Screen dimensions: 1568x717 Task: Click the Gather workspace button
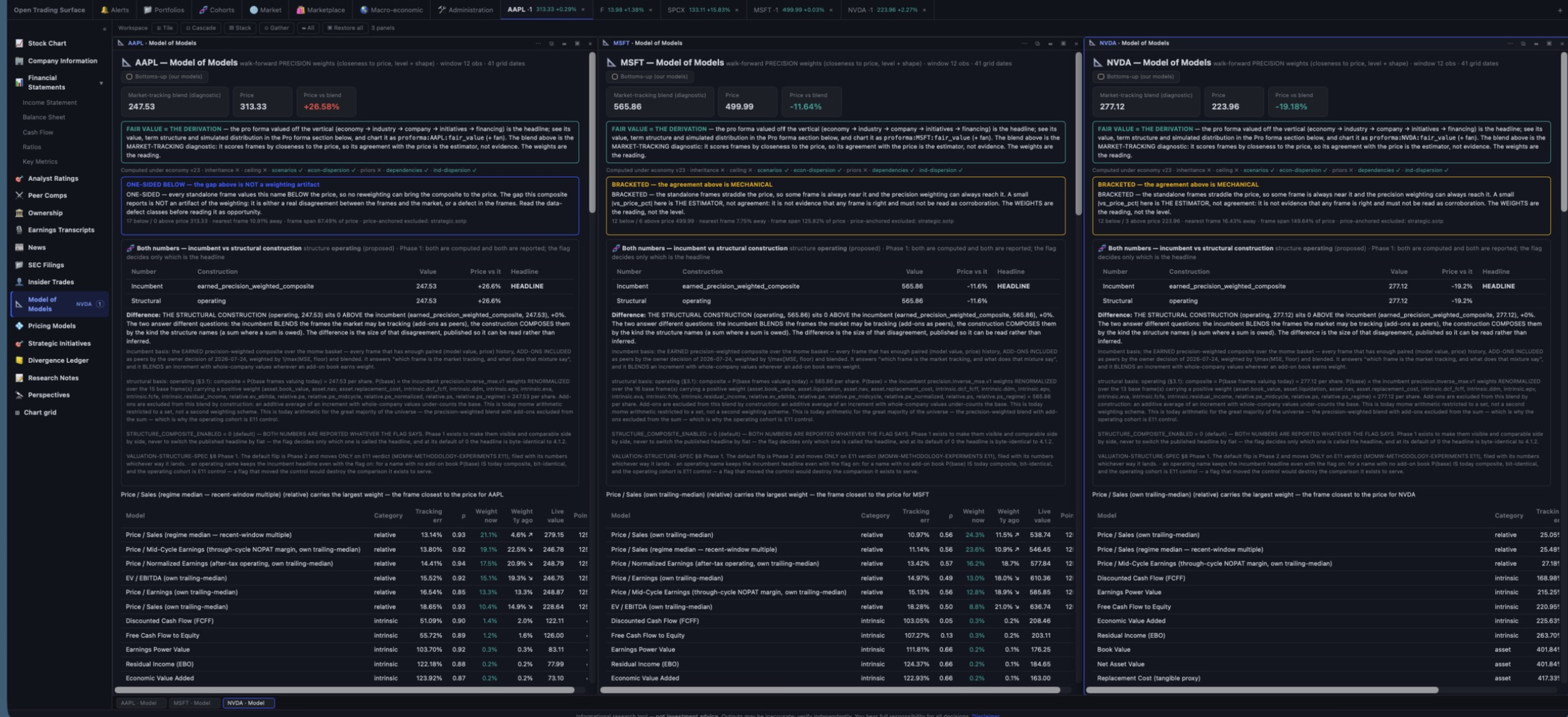pos(277,28)
